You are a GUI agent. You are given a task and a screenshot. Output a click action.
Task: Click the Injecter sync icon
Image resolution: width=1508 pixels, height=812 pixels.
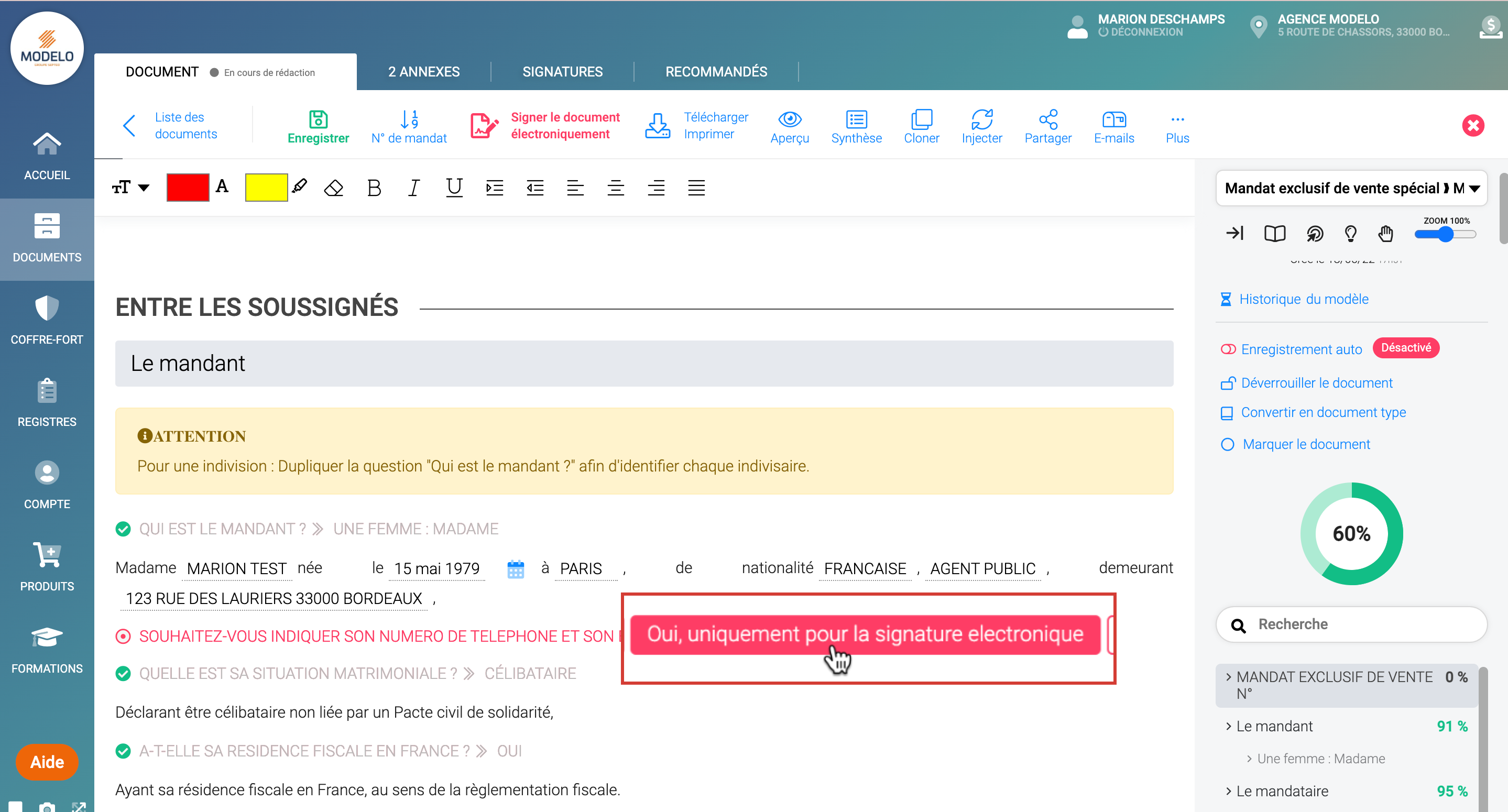[x=982, y=119]
